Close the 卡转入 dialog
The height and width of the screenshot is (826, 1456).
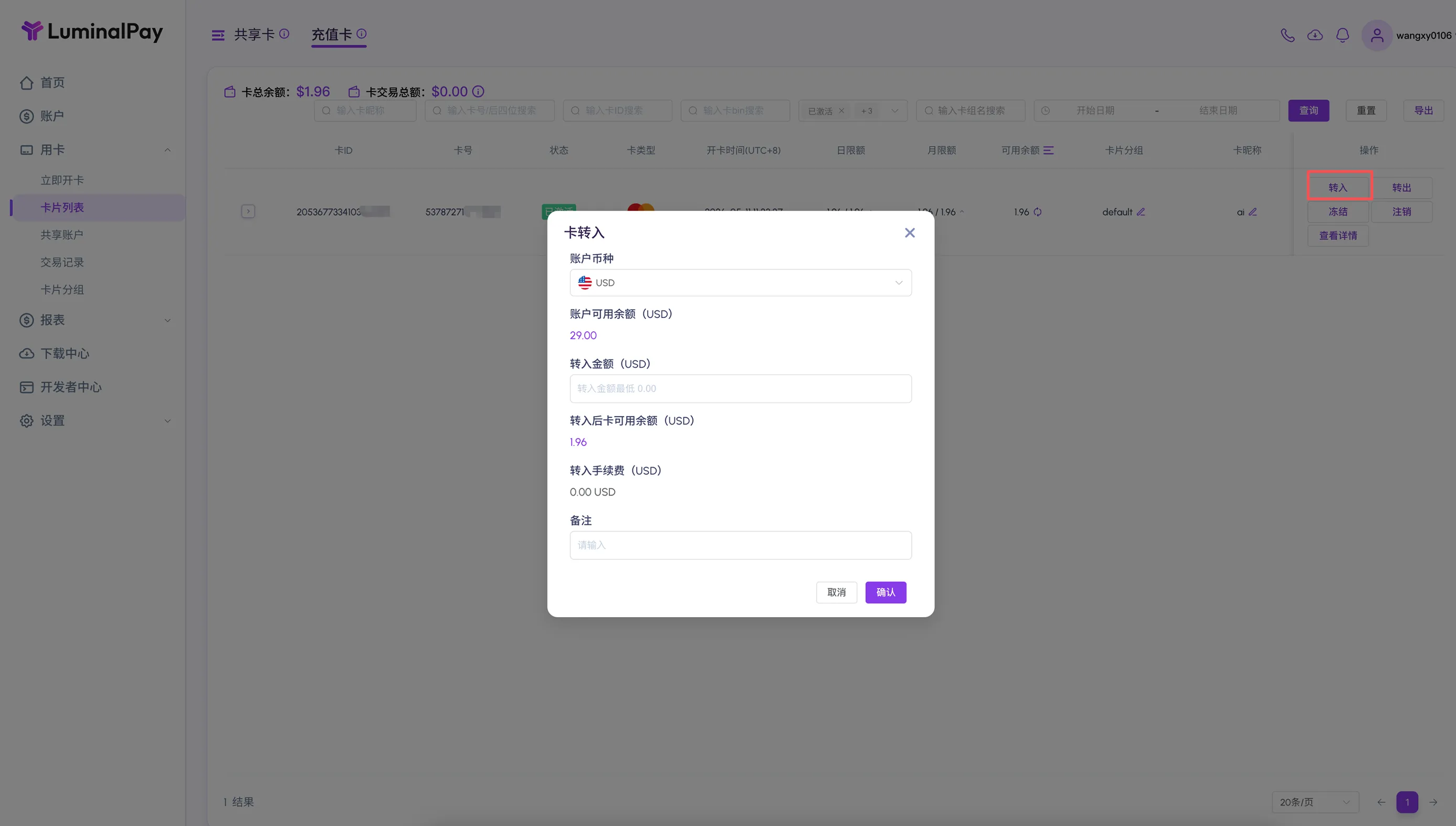[x=910, y=232]
